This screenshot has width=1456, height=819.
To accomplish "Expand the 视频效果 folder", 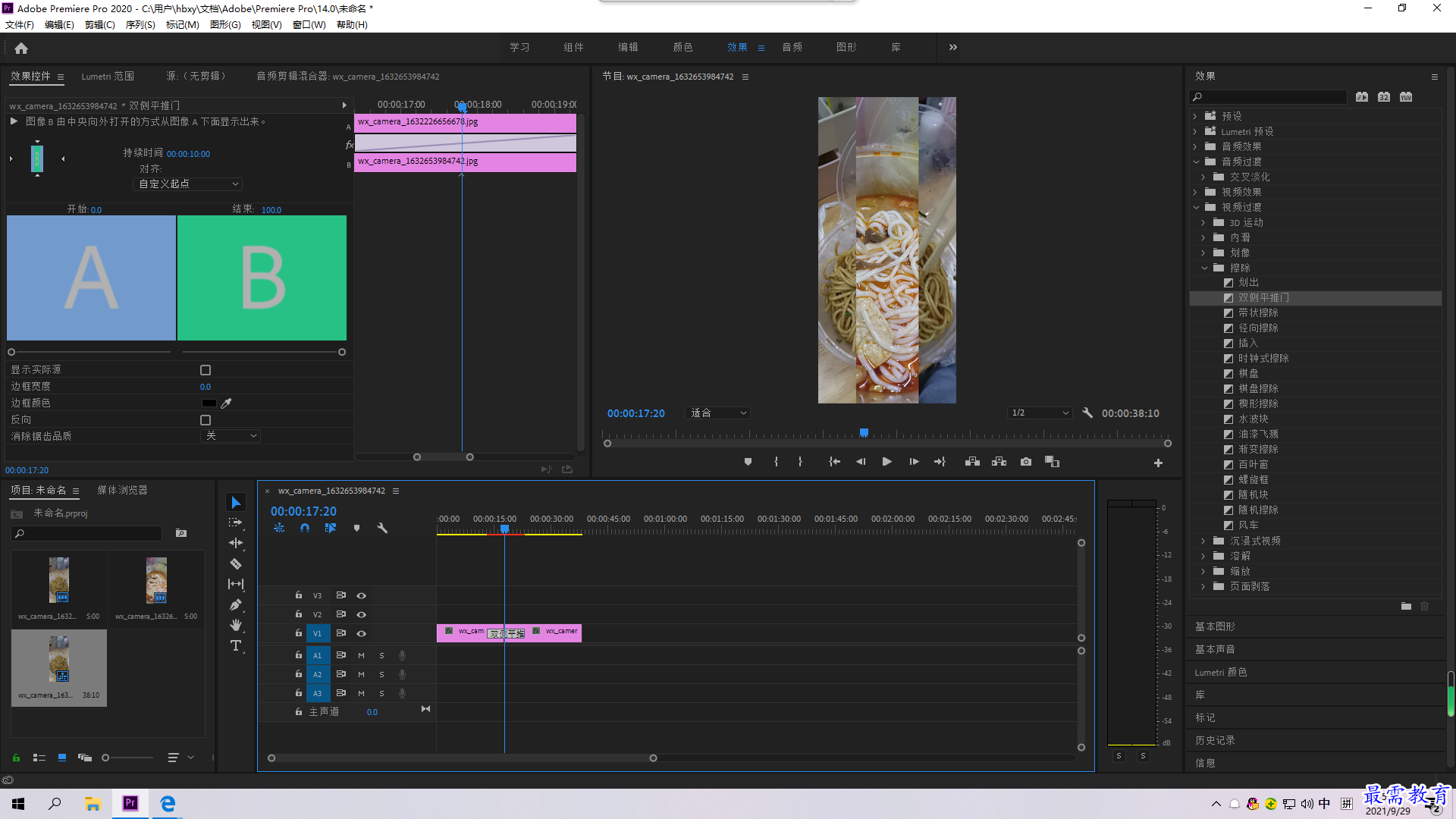I will (1195, 192).
